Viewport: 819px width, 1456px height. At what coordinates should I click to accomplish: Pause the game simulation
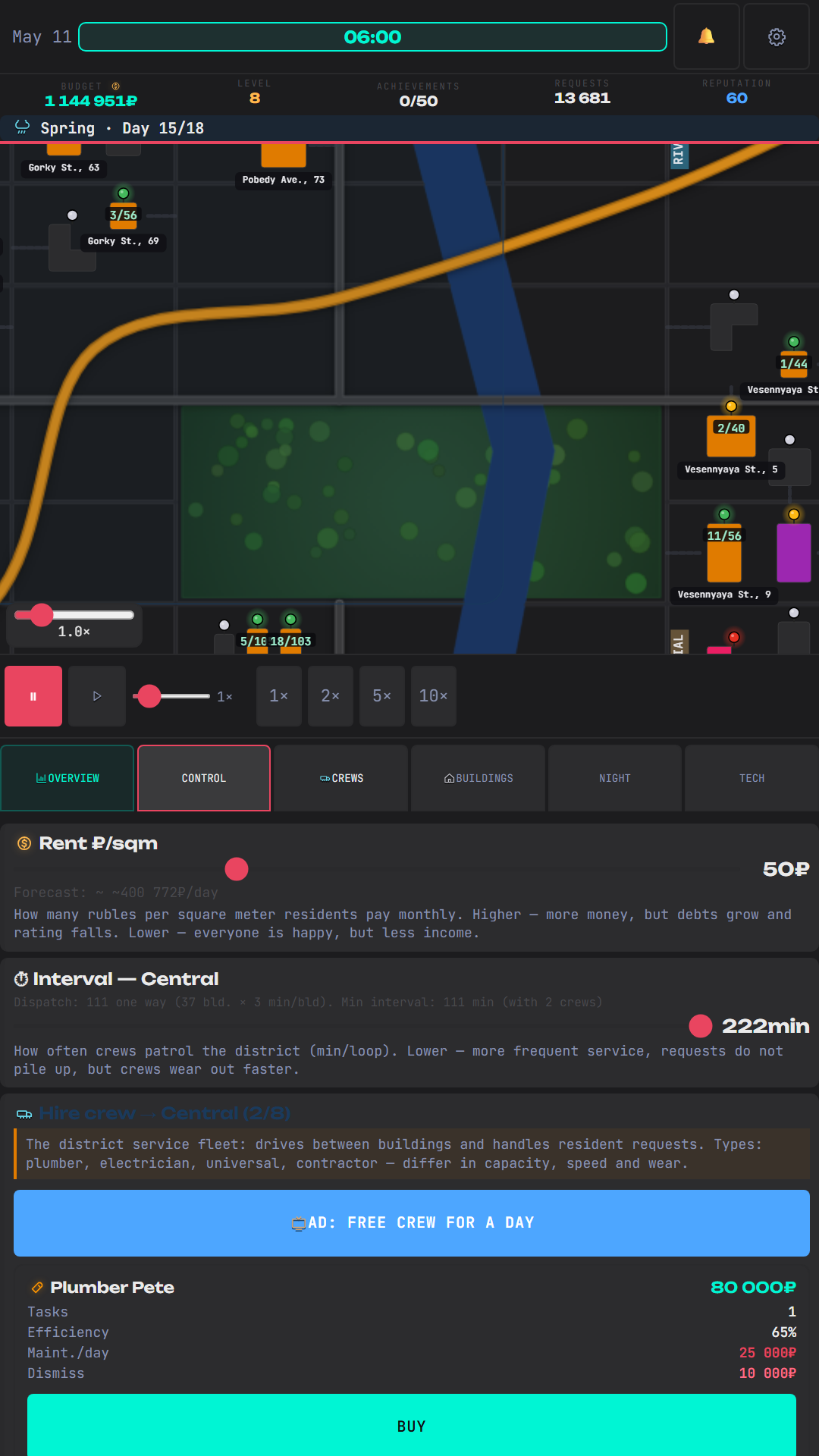click(x=33, y=696)
